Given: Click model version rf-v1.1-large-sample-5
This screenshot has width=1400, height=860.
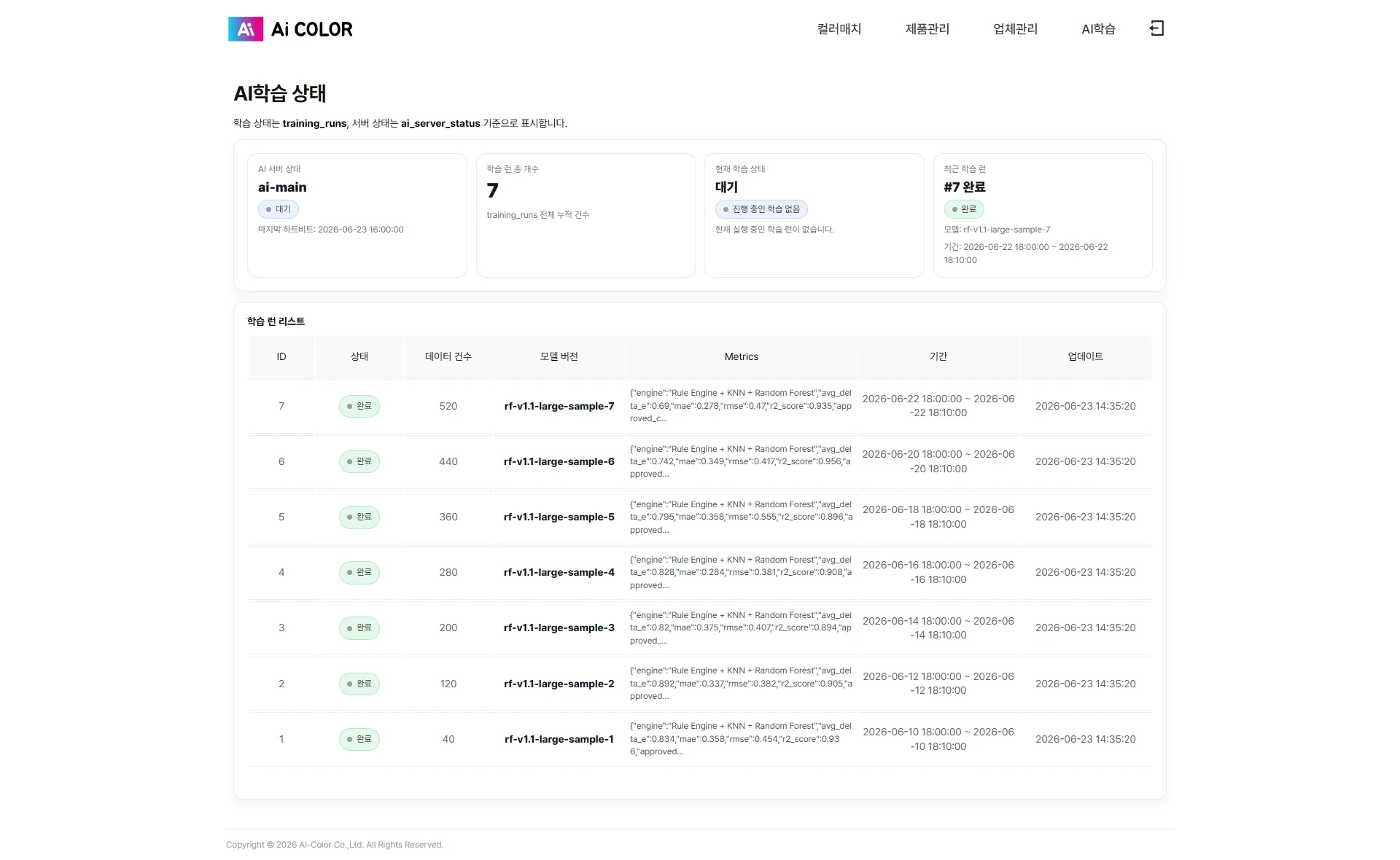Looking at the screenshot, I should (559, 517).
